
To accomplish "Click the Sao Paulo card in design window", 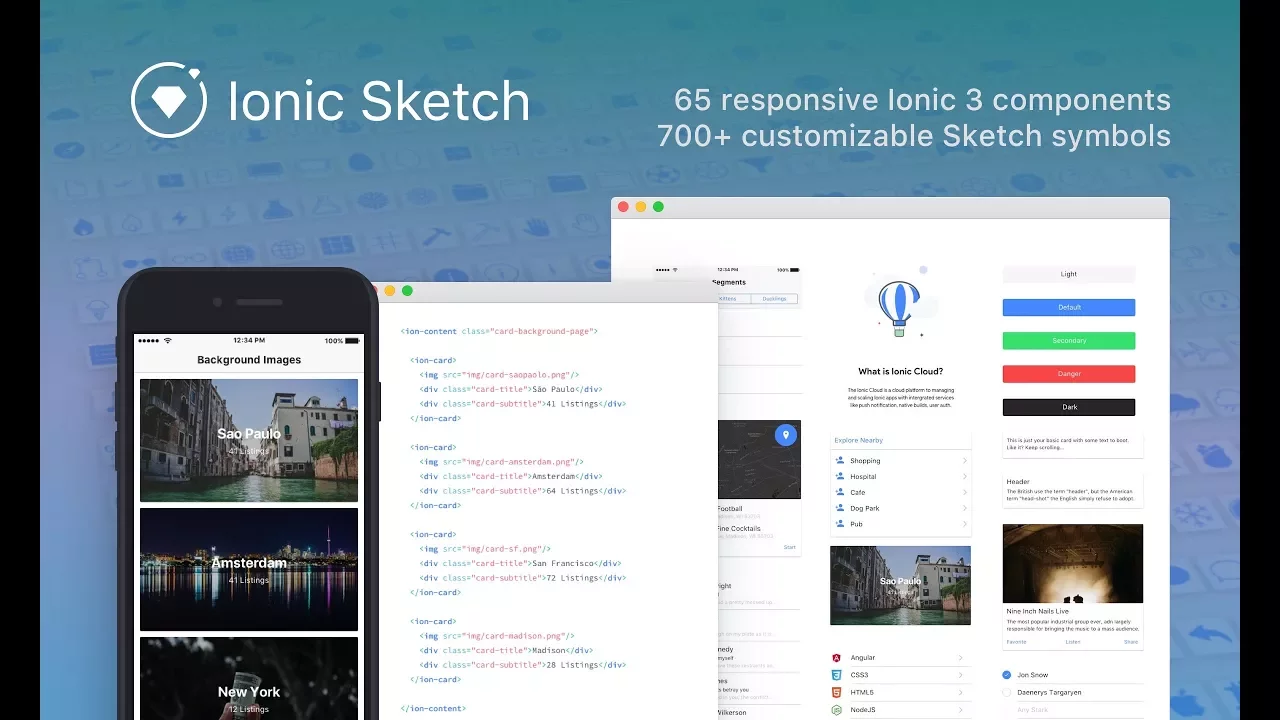I will click(x=900, y=585).
